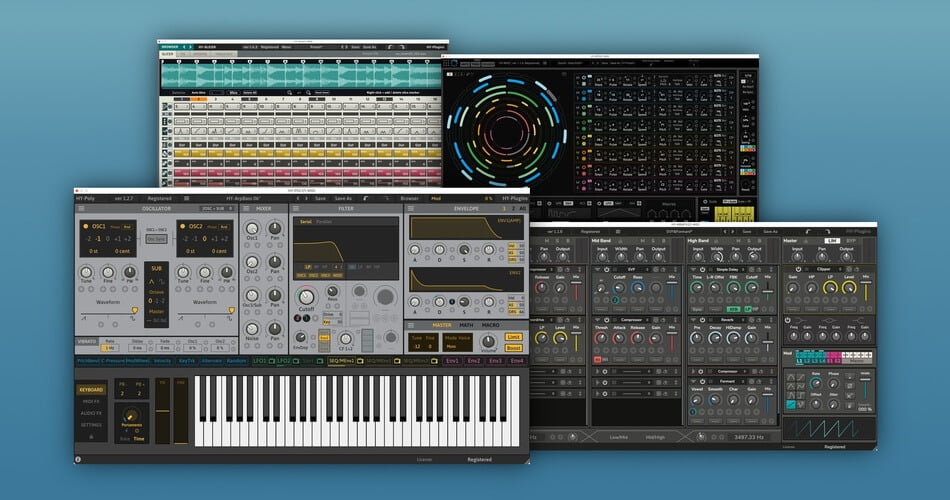Toggle the OSC1 power indicator
This screenshot has width=950, height=500.
(x=85, y=226)
